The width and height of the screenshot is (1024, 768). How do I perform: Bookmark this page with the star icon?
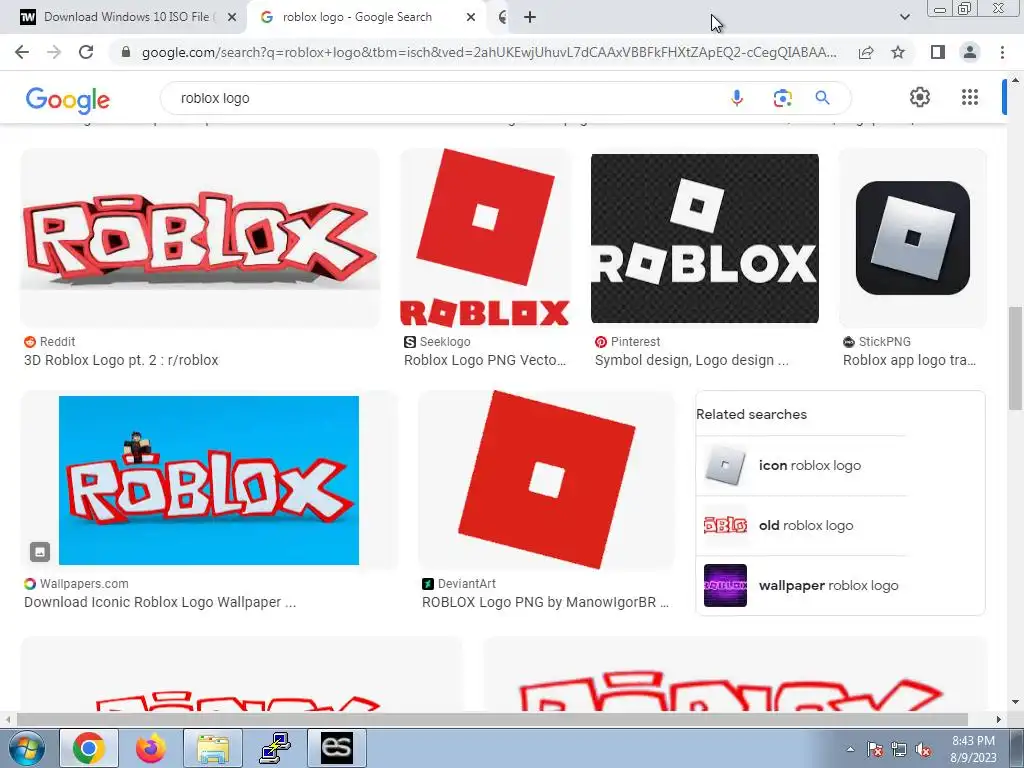point(898,52)
